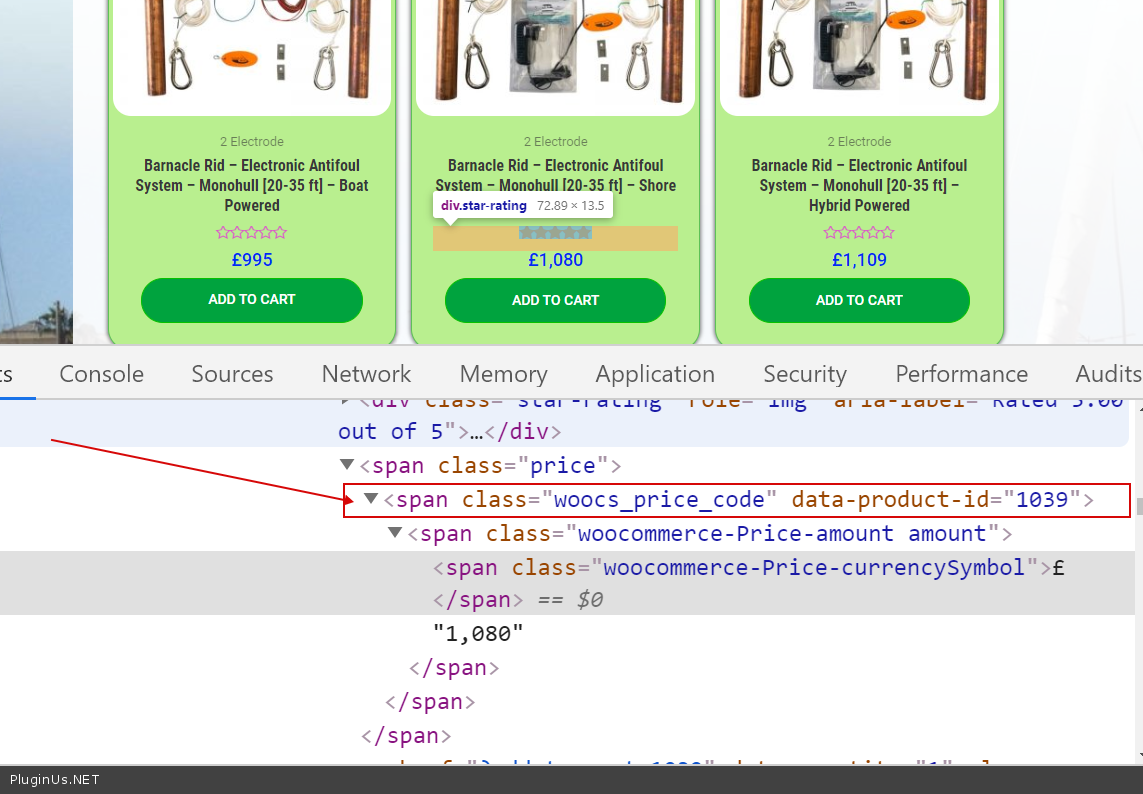Click "2 Electrode" category above Boat Powered product
Screen dimensions: 1143x794
(252, 142)
